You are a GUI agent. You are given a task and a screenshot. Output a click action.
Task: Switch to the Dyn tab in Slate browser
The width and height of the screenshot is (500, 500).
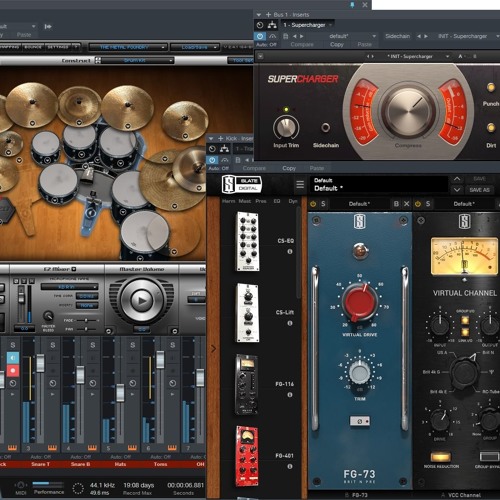pyautogui.click(x=293, y=201)
